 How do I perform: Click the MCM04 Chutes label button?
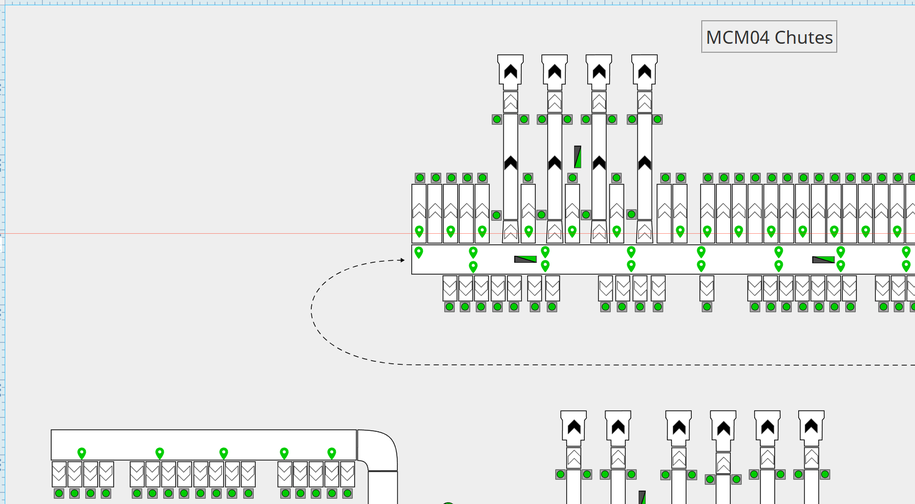pyautogui.click(x=768, y=38)
